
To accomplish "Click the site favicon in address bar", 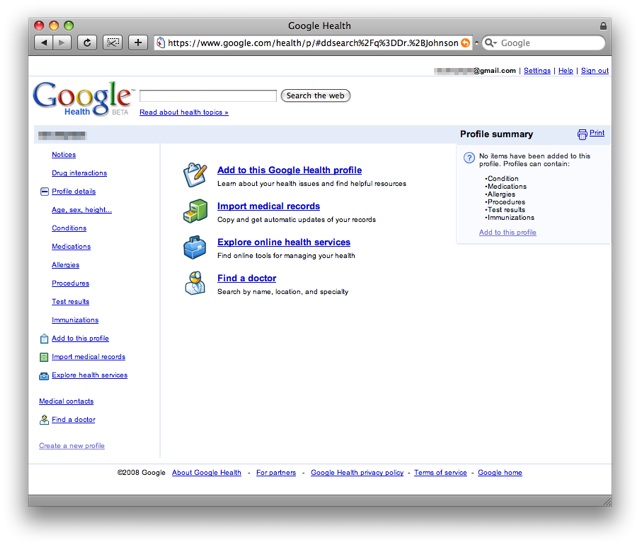I will coord(161,43).
